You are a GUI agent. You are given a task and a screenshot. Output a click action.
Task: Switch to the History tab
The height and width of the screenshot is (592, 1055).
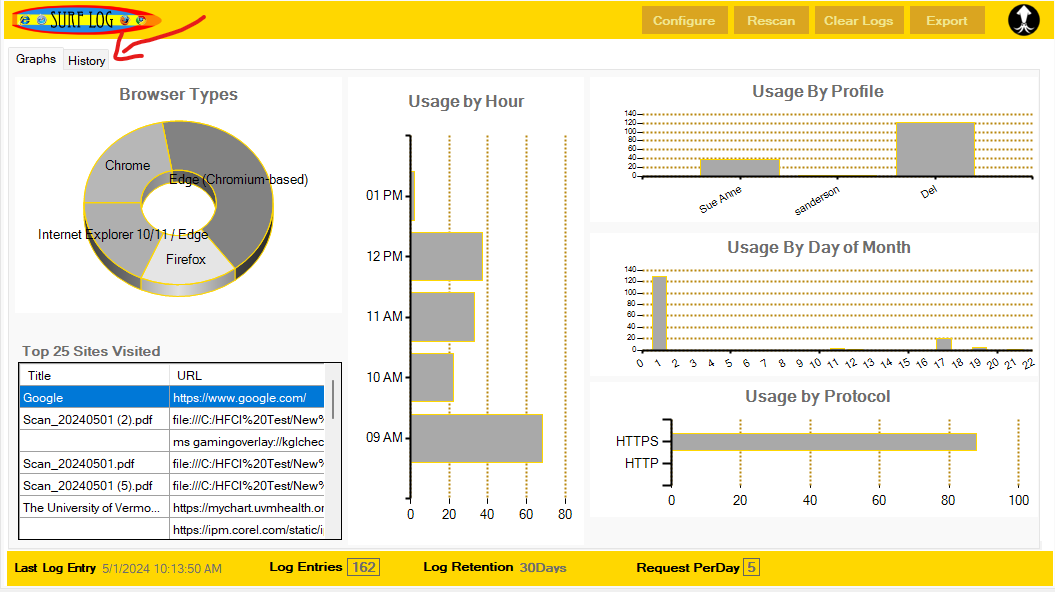(86, 60)
